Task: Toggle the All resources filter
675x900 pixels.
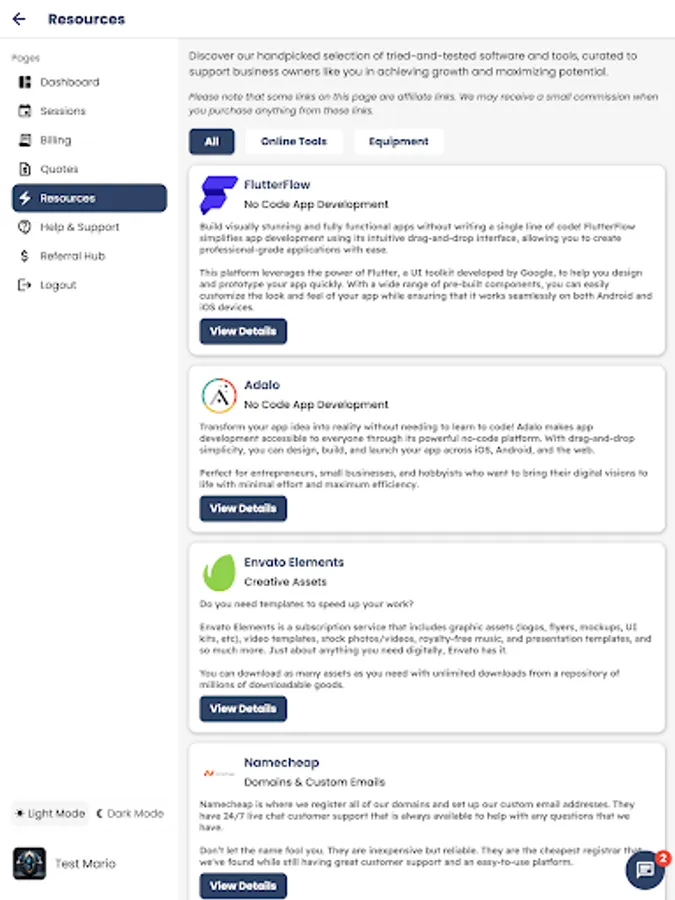Action: [211, 141]
